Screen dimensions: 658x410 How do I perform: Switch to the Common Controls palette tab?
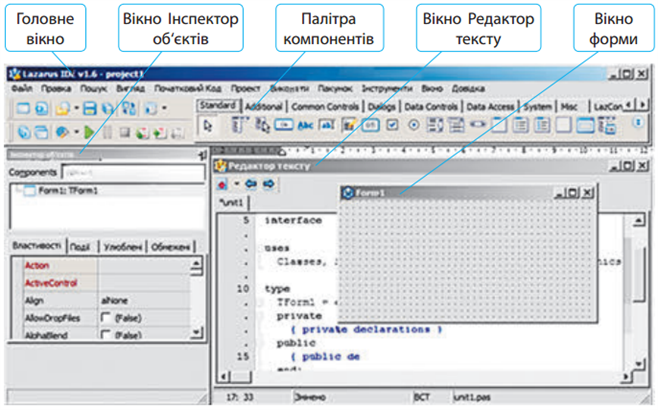[325, 105]
